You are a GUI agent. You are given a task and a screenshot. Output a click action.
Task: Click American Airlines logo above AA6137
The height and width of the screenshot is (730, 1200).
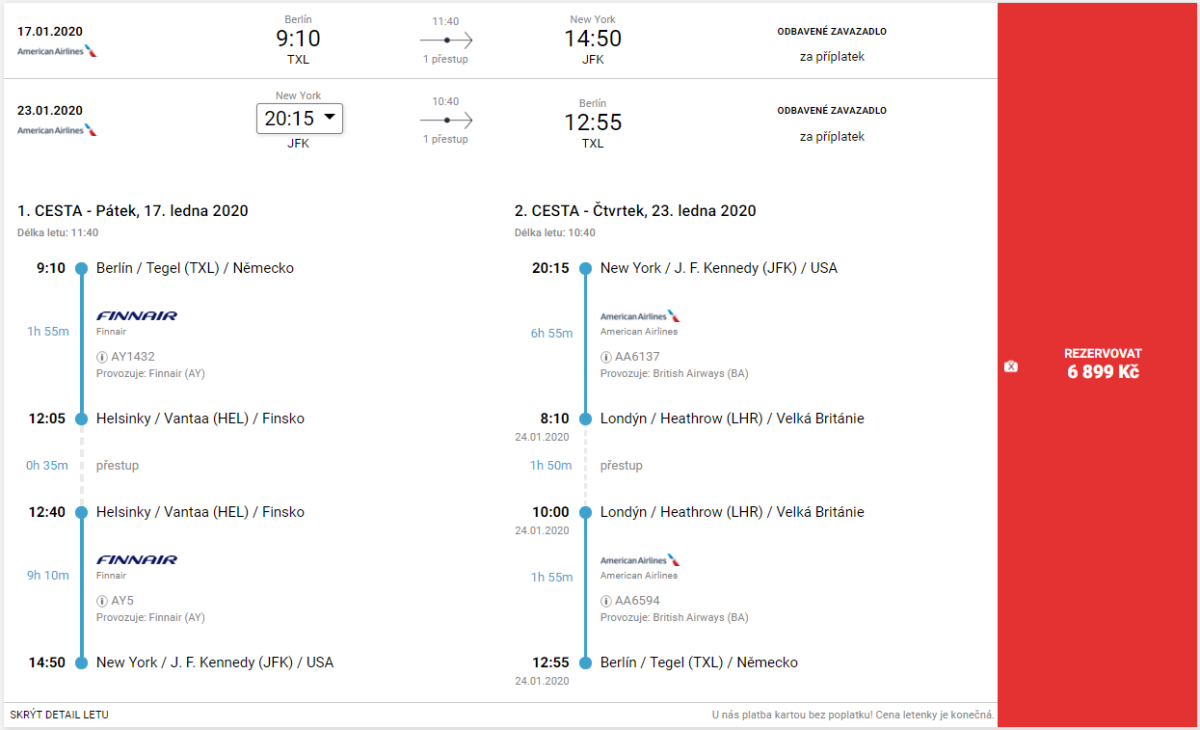coord(640,316)
